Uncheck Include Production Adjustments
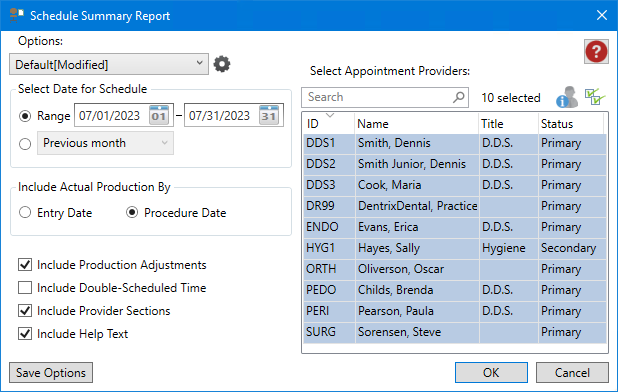 [x=25, y=265]
